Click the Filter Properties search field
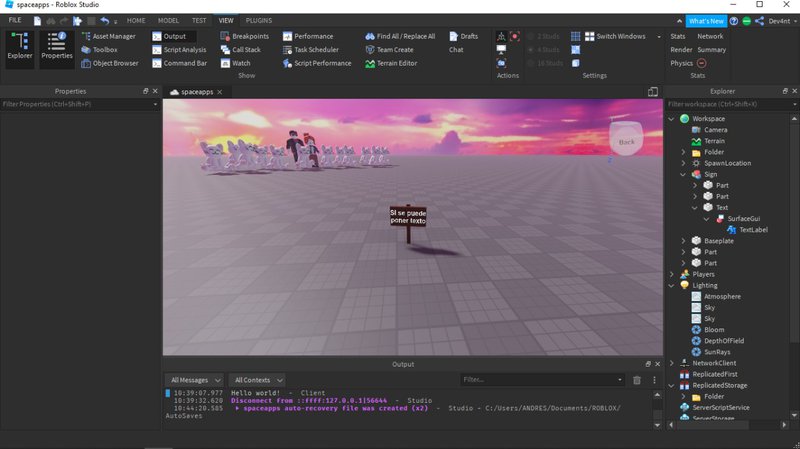This screenshot has width=800, height=449. pyautogui.click(x=80, y=104)
